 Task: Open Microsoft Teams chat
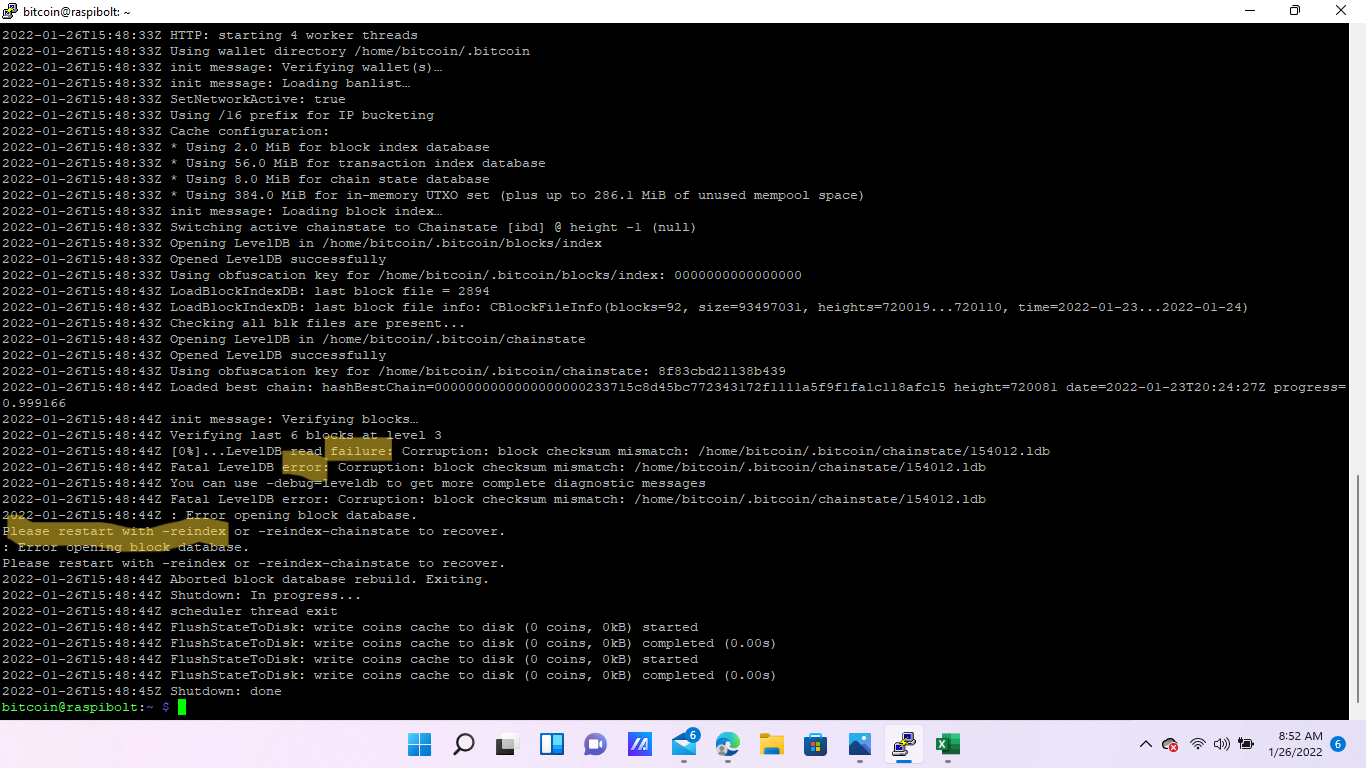[x=595, y=744]
